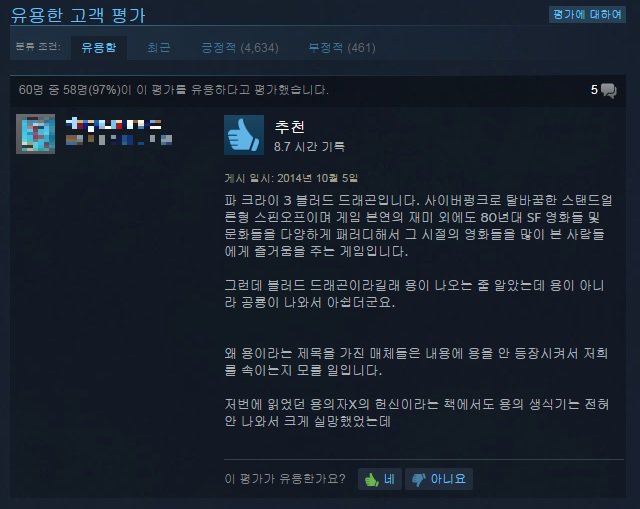Screen dimensions: 640x509
Task: Open the 유용한 고객 평가 heading link
Action: tap(78, 15)
